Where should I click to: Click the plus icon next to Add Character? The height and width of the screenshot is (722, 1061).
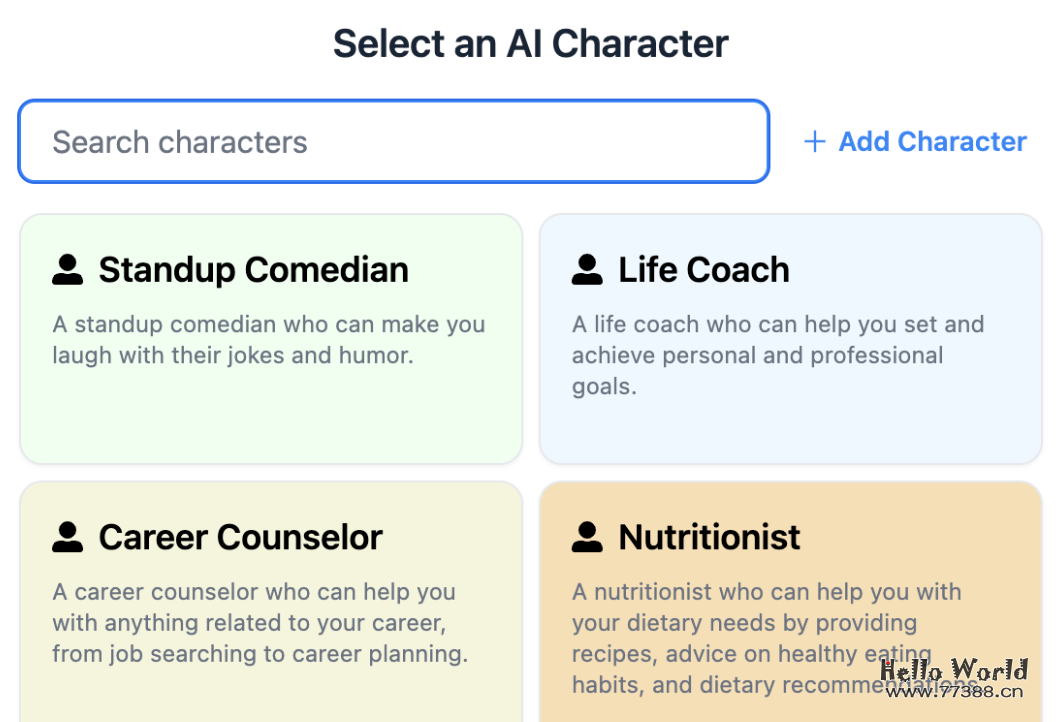point(814,142)
